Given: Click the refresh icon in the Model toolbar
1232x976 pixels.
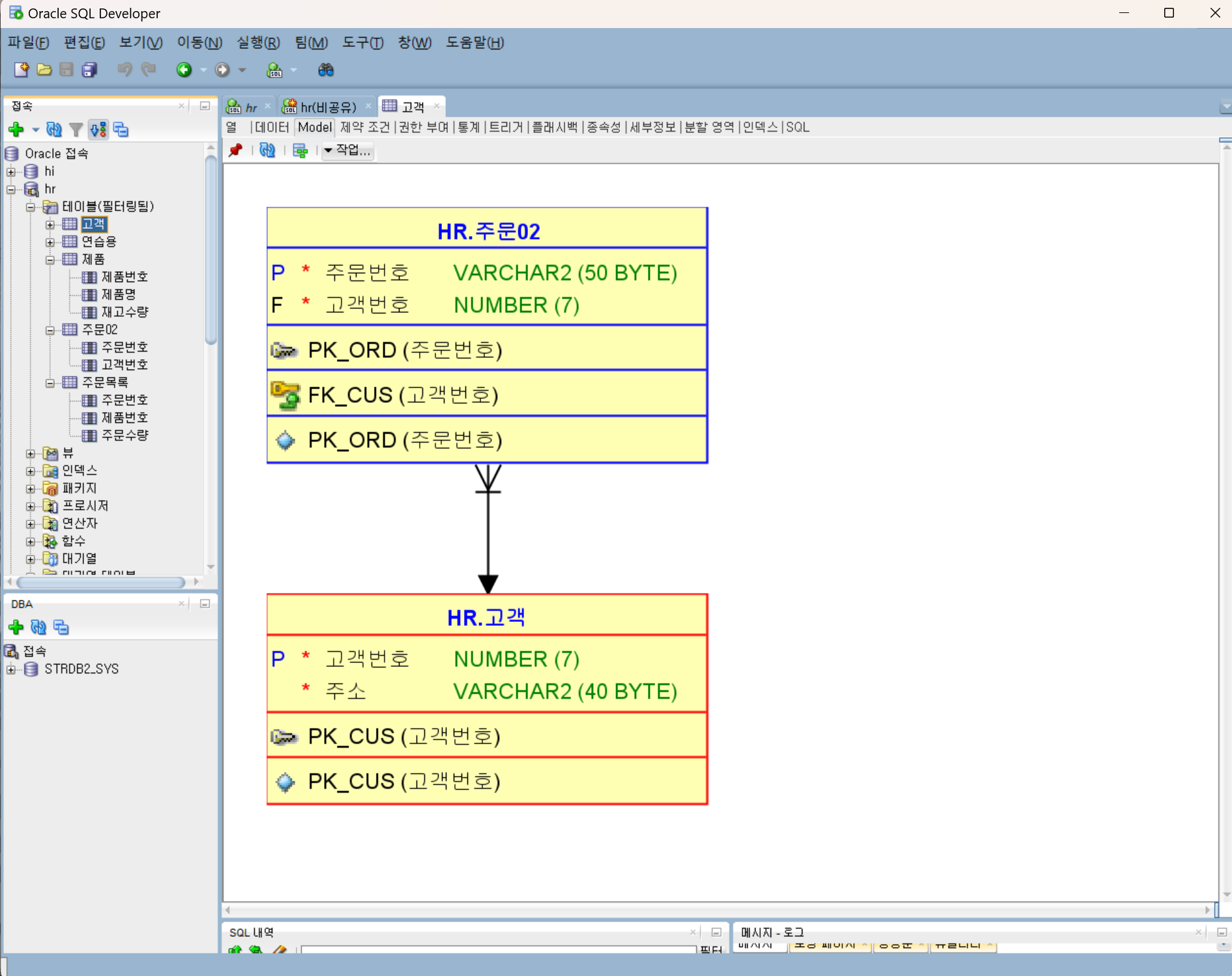Looking at the screenshot, I should pyautogui.click(x=267, y=151).
